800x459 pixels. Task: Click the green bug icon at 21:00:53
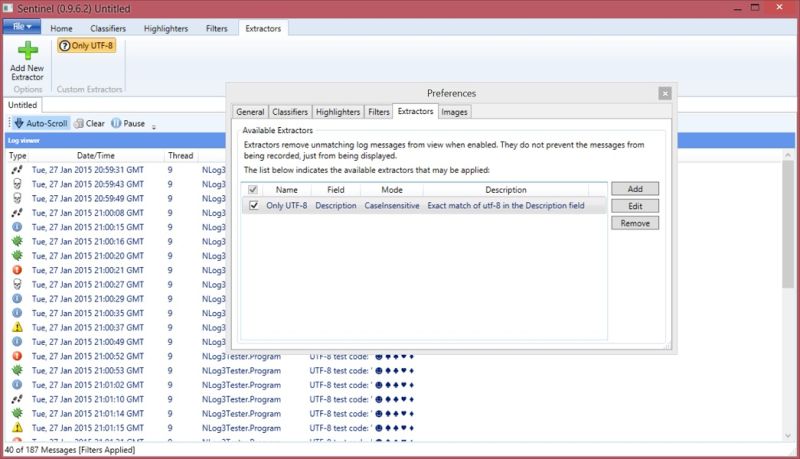(17, 370)
